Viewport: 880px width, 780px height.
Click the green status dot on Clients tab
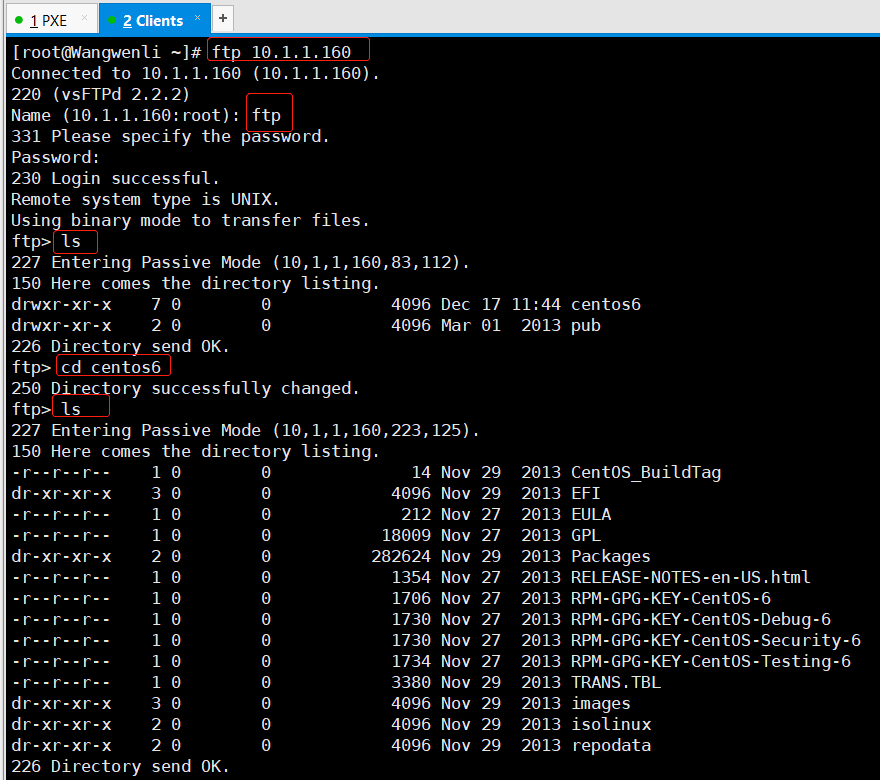coord(112,21)
